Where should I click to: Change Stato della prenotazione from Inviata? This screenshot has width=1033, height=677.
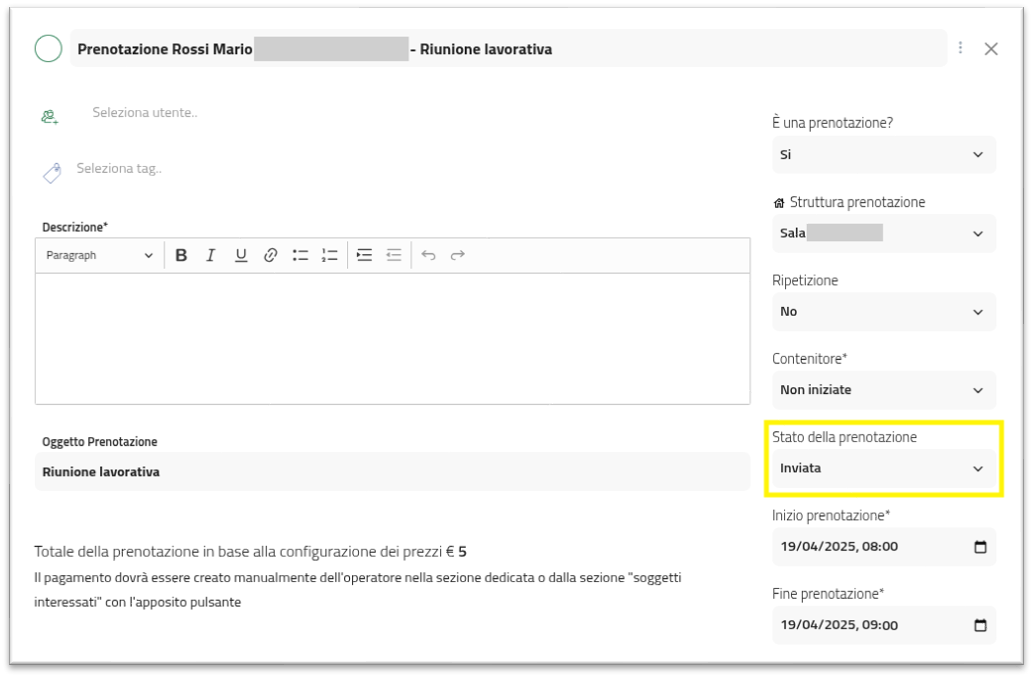(x=883, y=468)
